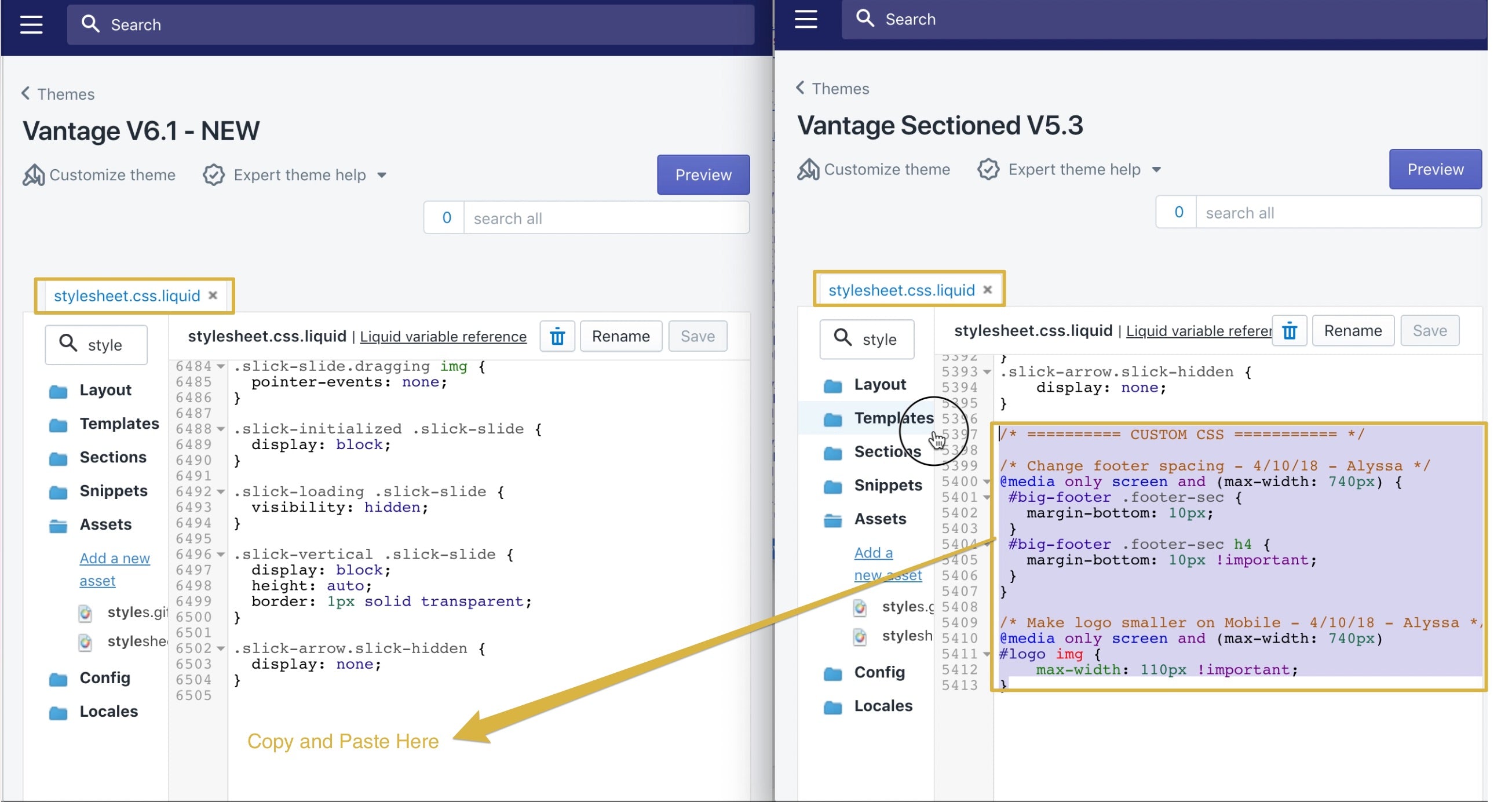Collapse code fold at line 5400 right window
This screenshot has height=802, width=1512.
coord(987,482)
